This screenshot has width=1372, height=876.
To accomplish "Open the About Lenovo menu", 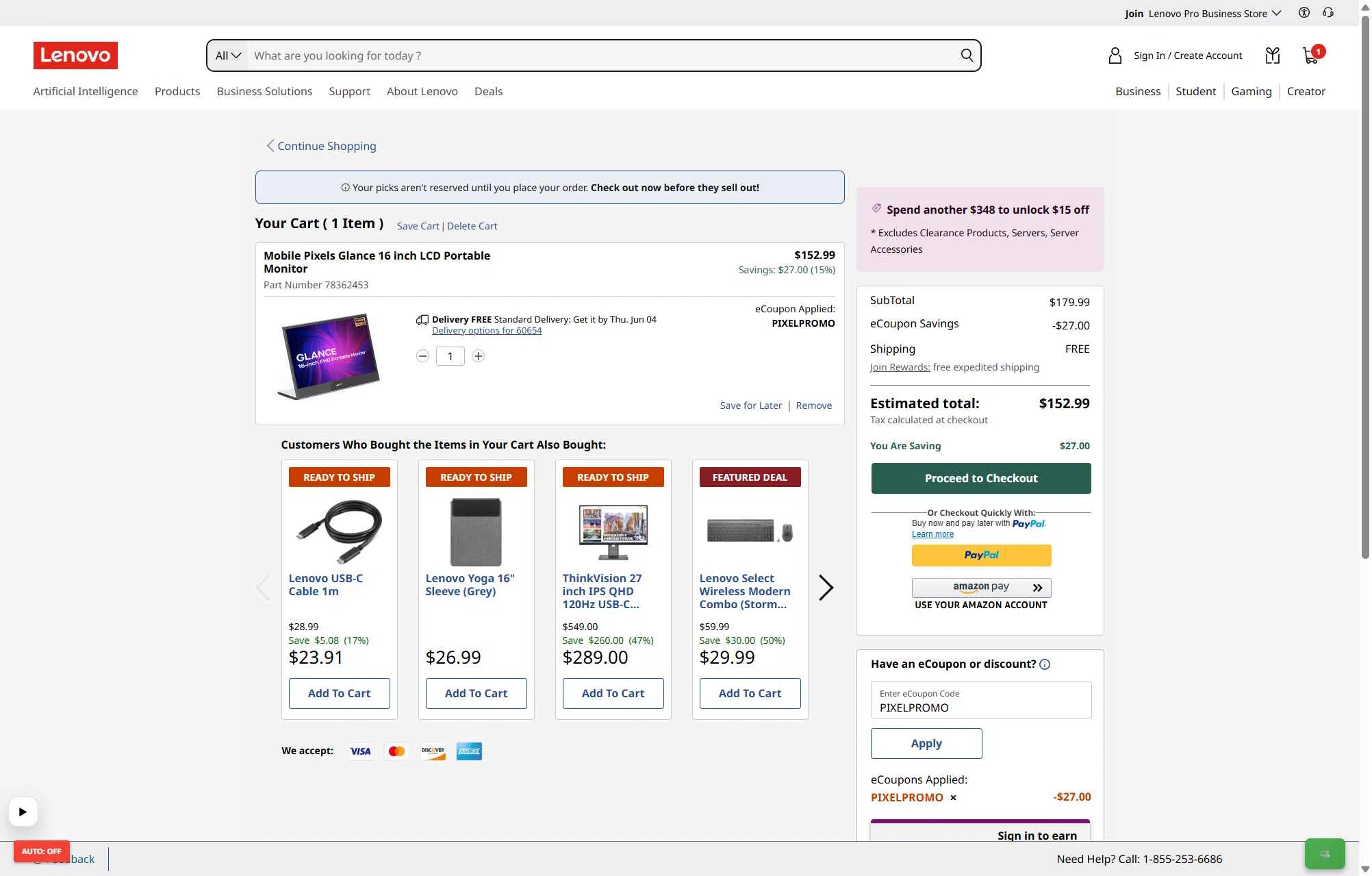I will (422, 91).
